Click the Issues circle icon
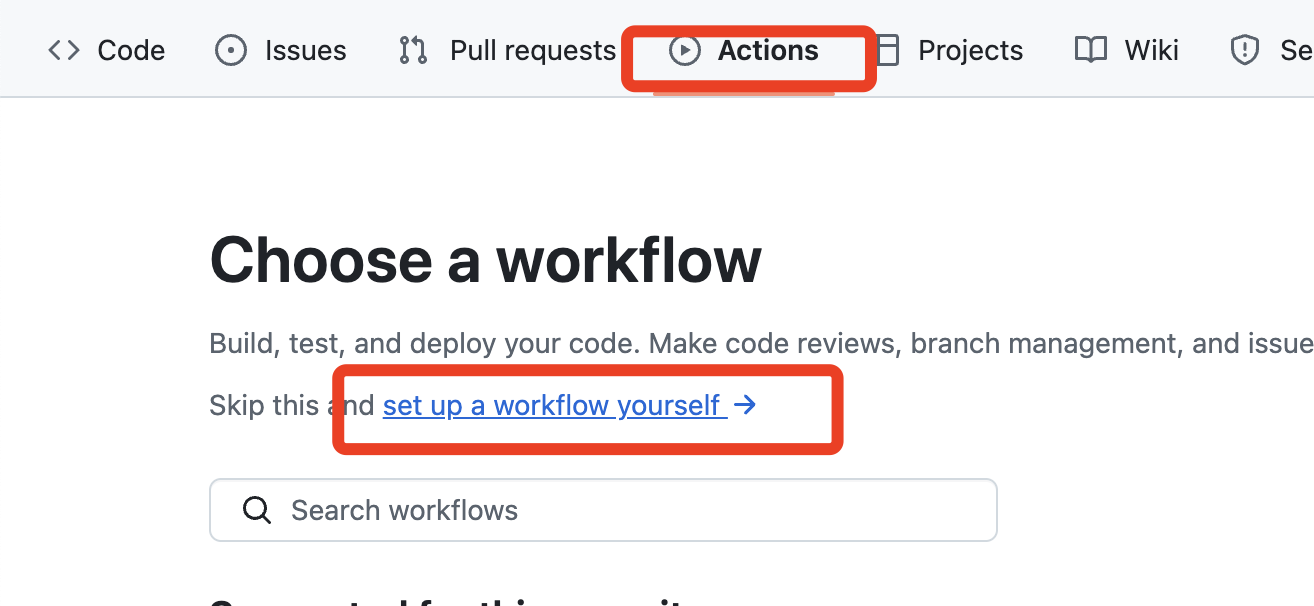 (x=231, y=50)
